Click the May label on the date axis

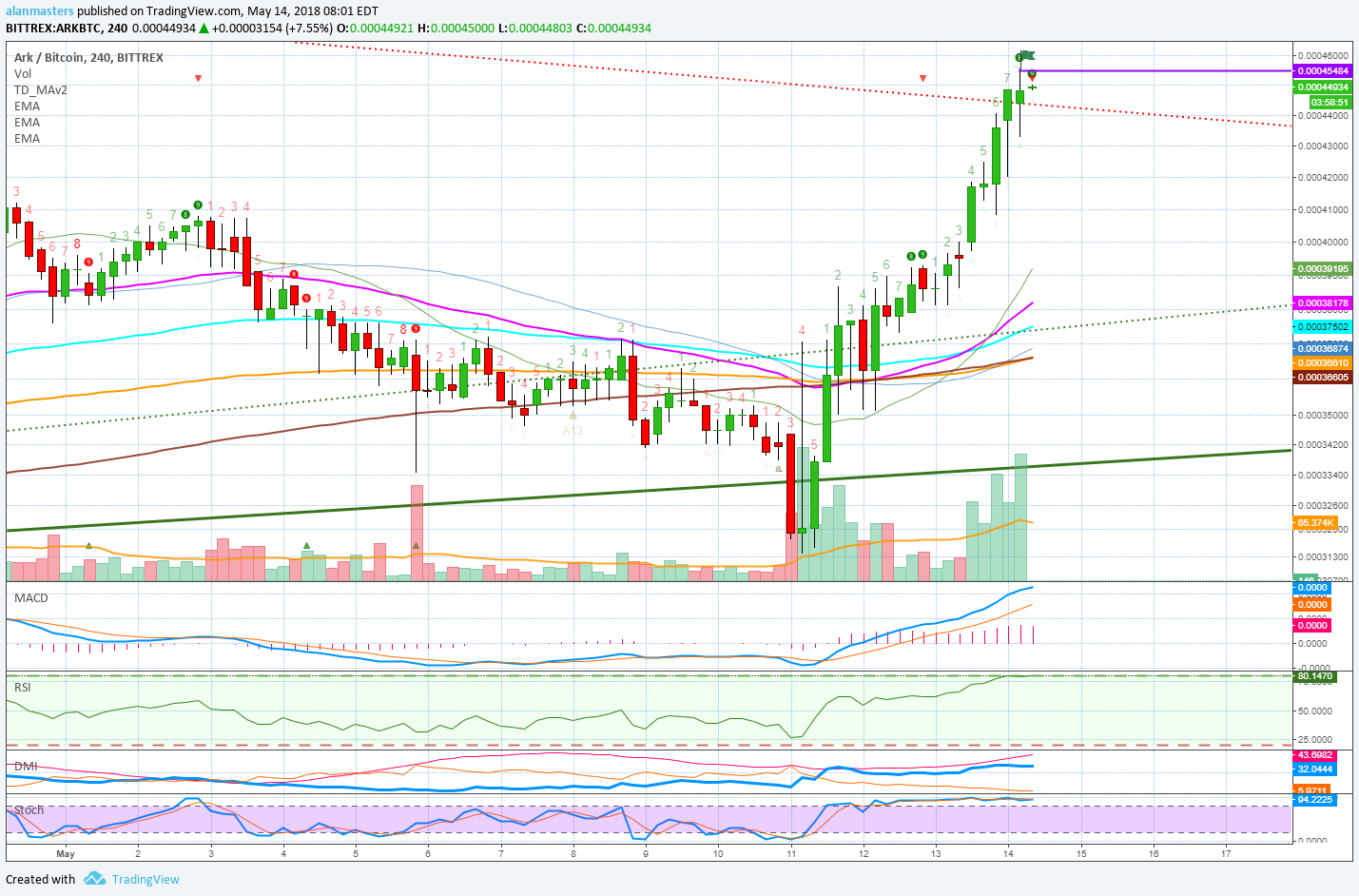[x=66, y=853]
